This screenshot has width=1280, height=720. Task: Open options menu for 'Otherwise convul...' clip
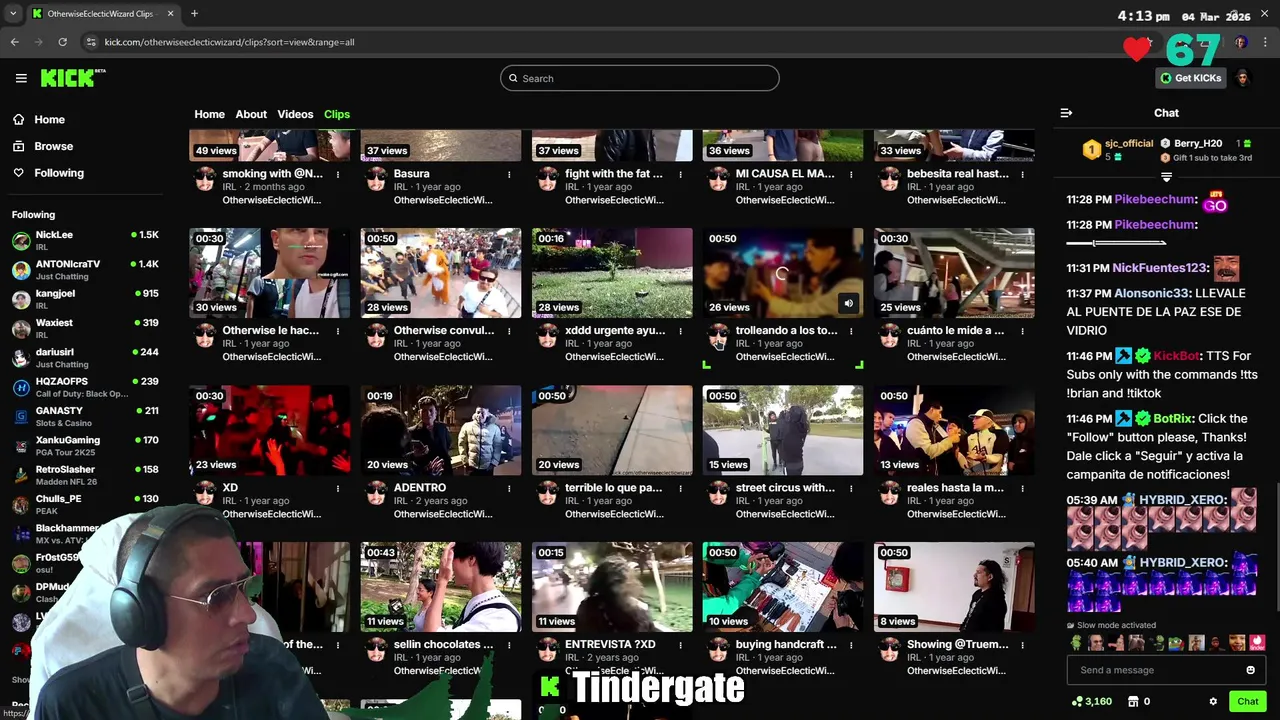[509, 331]
